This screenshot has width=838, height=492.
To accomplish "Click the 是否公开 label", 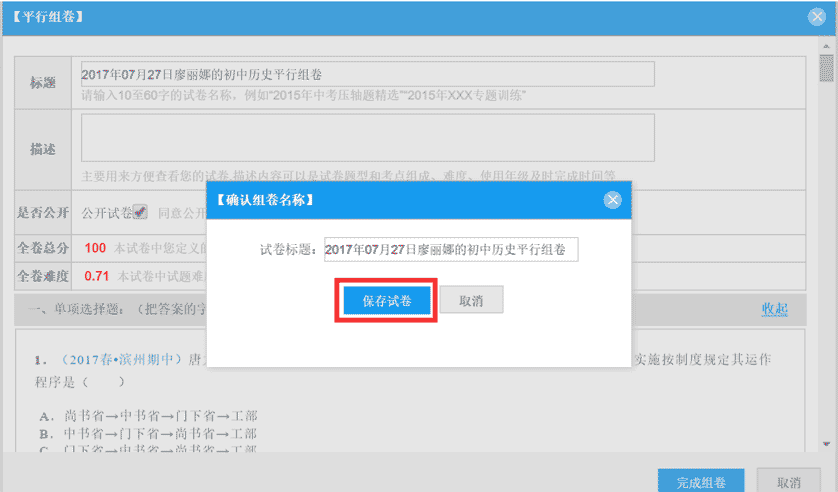I will click(x=43, y=212).
